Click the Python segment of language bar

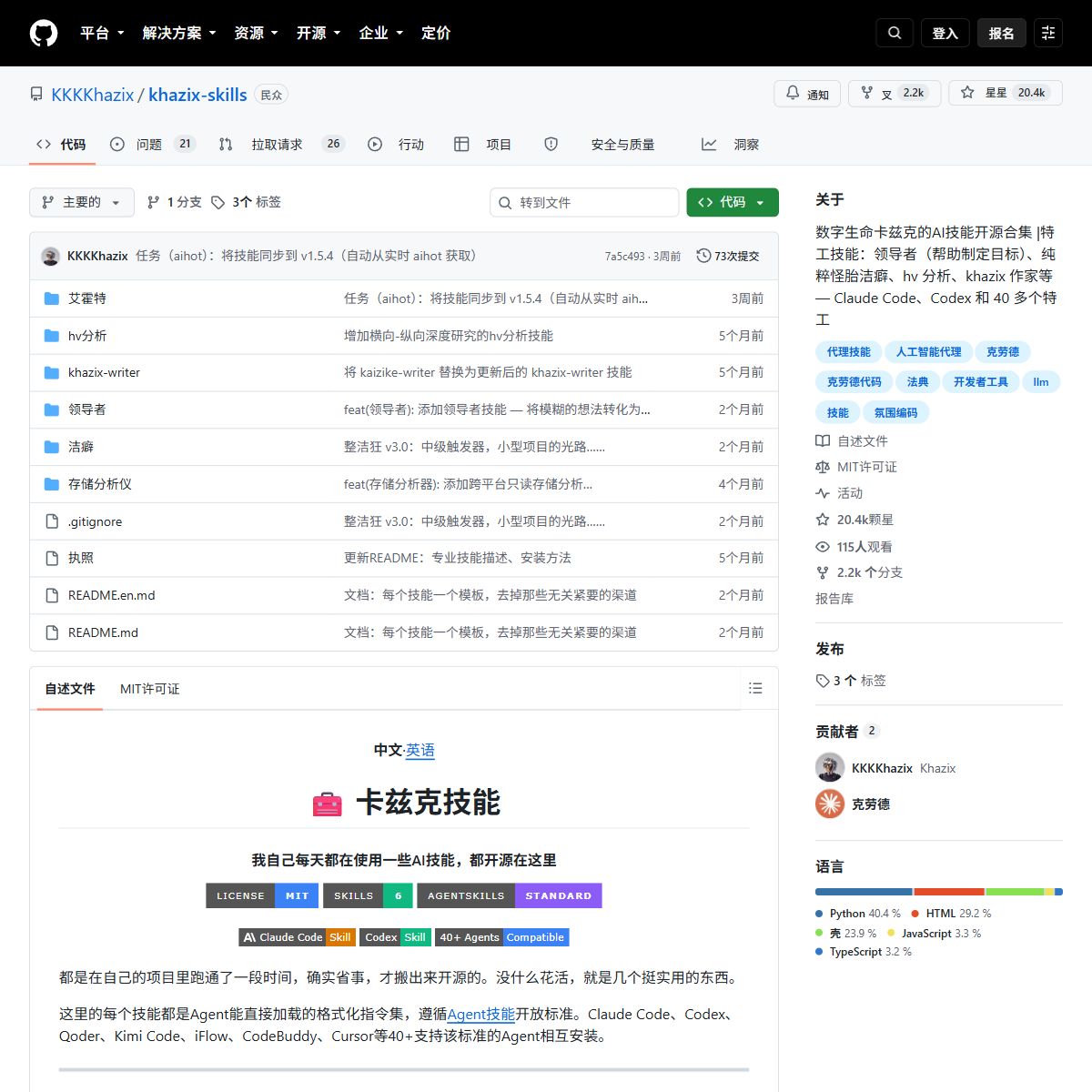click(x=864, y=892)
